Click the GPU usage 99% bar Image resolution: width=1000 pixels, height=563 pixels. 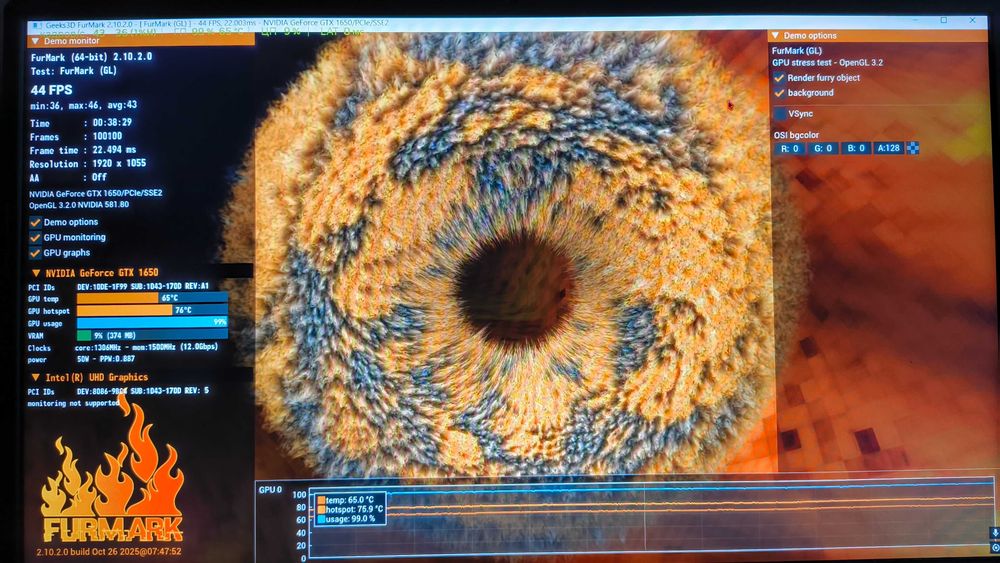152,323
